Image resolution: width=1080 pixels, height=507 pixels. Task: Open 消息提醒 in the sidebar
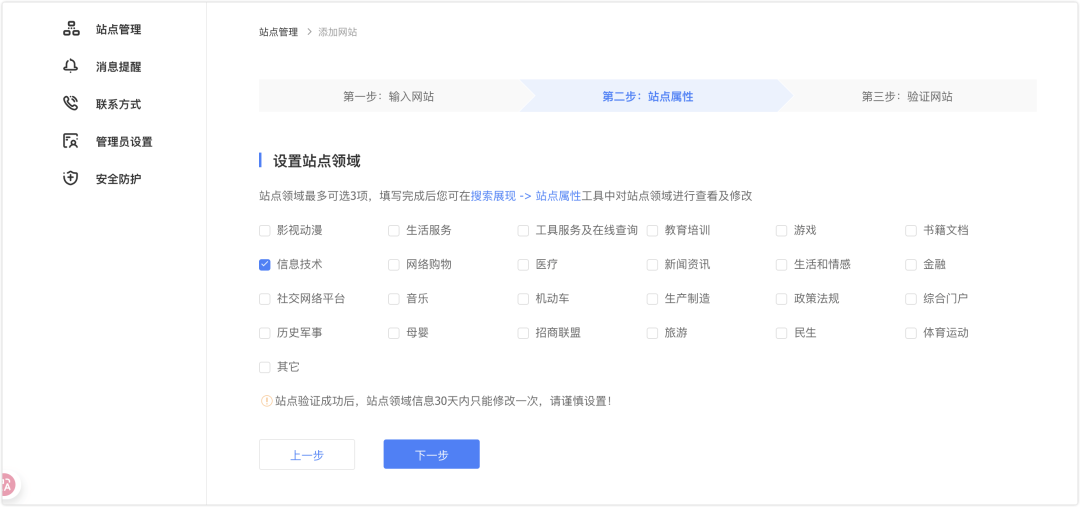click(x=118, y=67)
